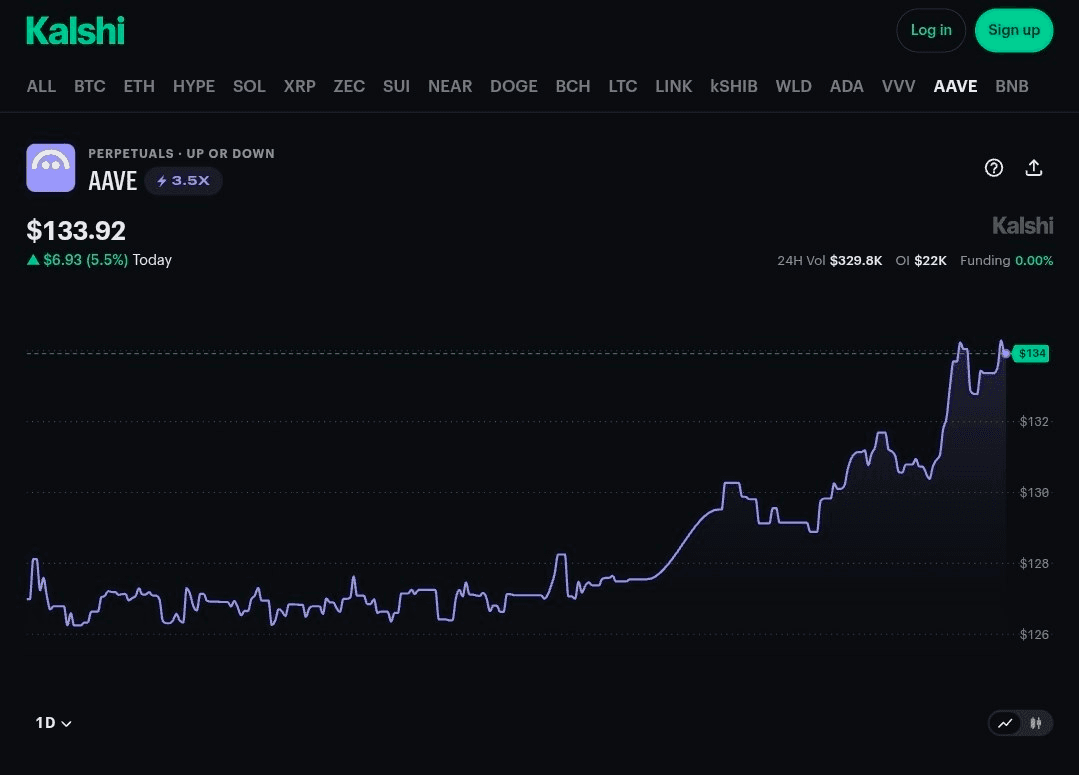Viewport: 1079px width, 775px height.
Task: Select the SUI tab
Action: tap(396, 86)
